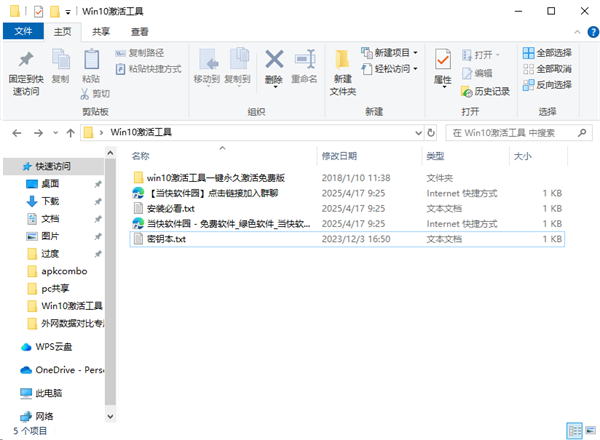Click sidebar scrollbar up arrow

[x=110, y=153]
